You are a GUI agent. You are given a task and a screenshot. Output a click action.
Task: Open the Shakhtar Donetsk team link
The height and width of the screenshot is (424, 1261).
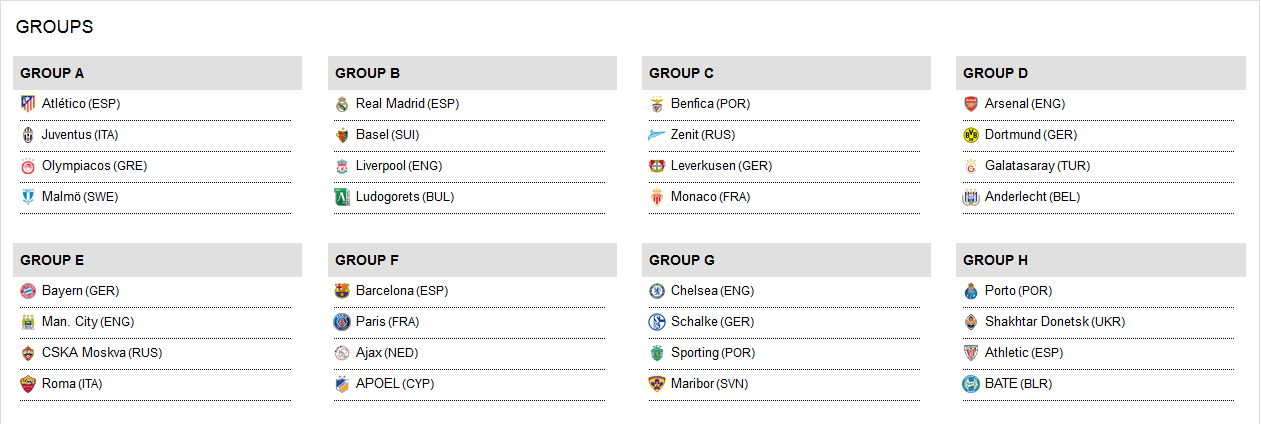point(1034,322)
